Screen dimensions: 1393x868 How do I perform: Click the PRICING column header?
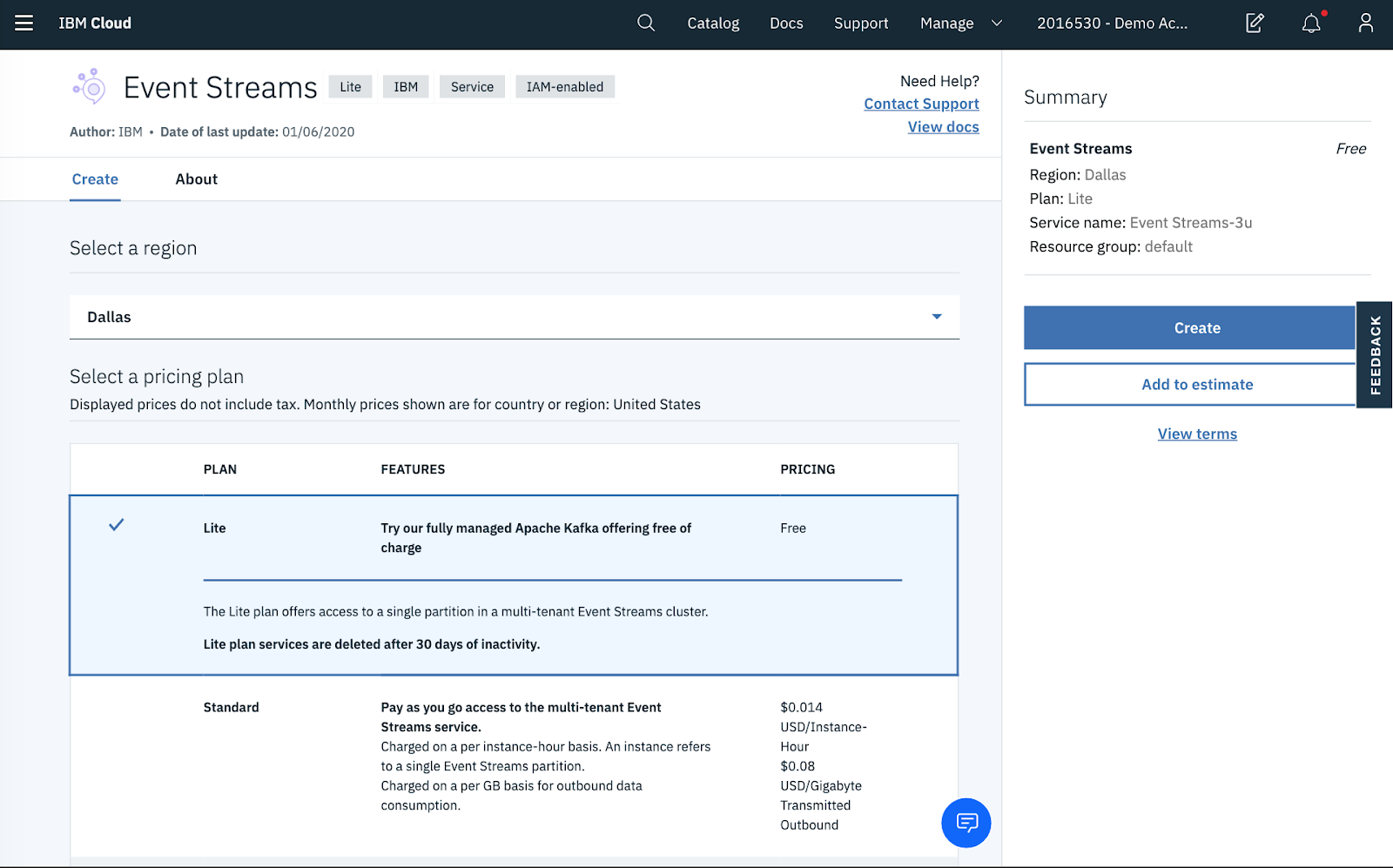(x=807, y=469)
